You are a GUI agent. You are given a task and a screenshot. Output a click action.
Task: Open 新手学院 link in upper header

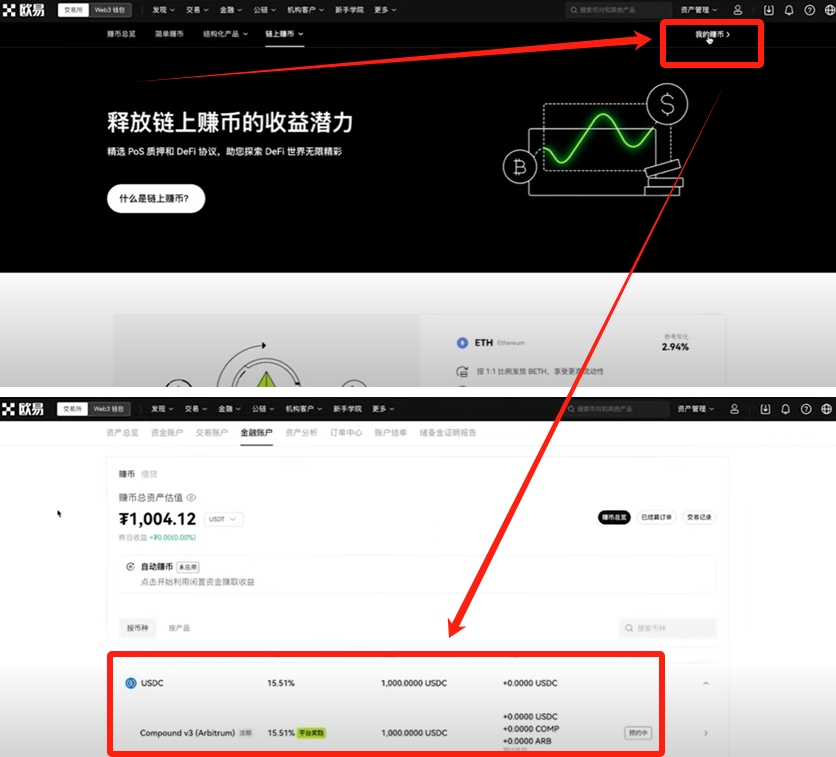349,10
